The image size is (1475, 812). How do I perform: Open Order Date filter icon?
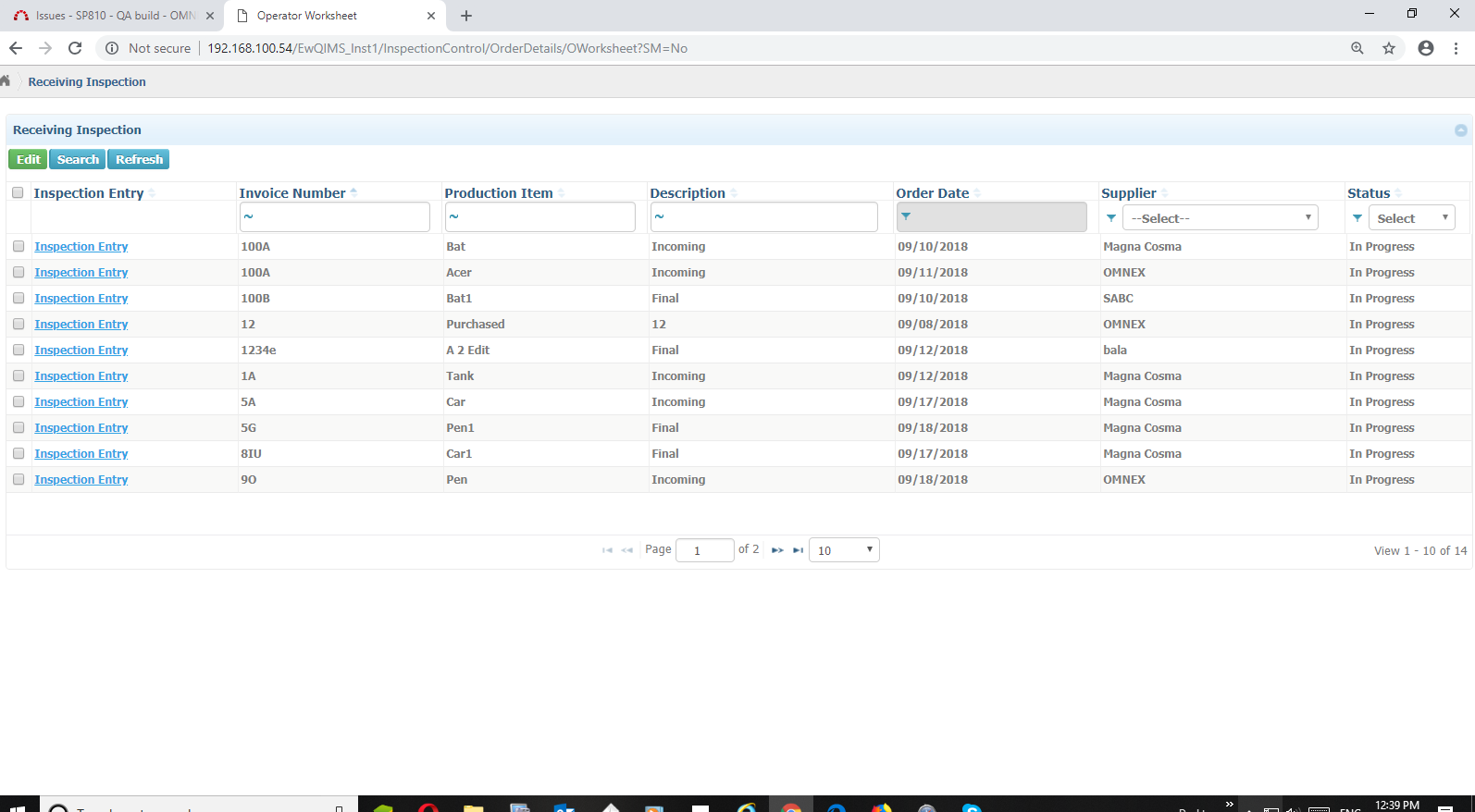(x=906, y=216)
